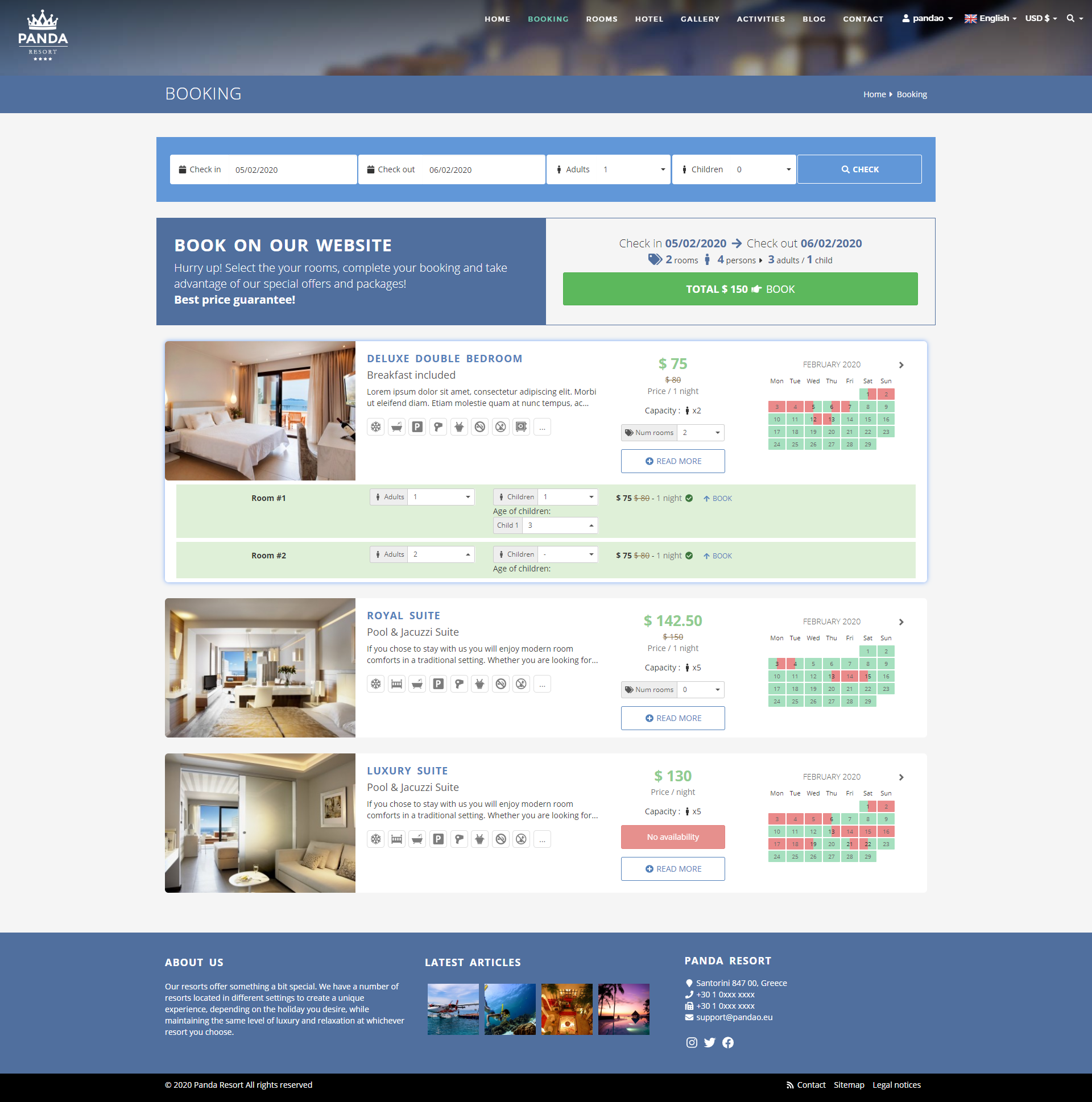Click Royal Suite hairdryer icon

(460, 683)
